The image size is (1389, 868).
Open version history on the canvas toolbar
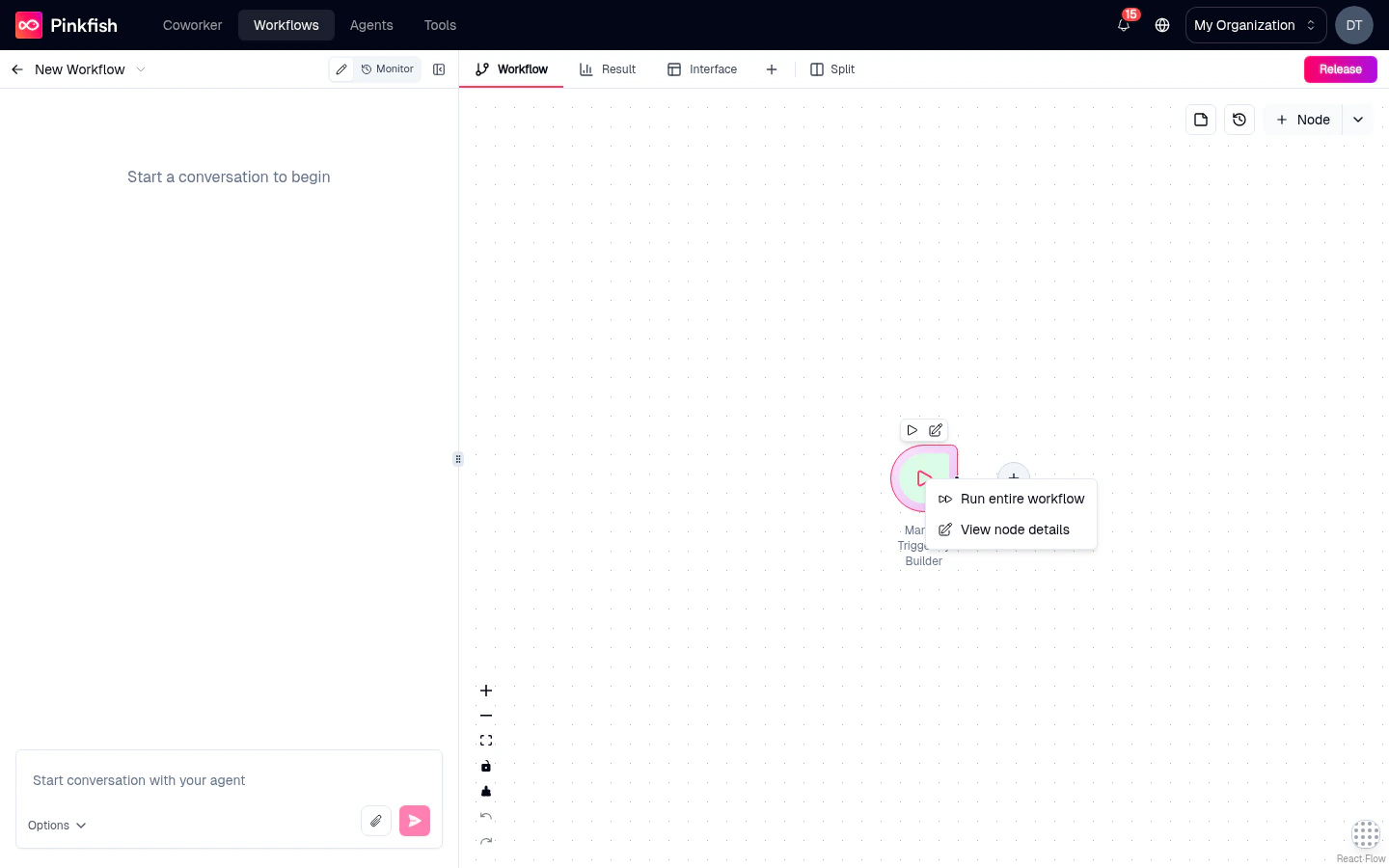(x=1239, y=120)
